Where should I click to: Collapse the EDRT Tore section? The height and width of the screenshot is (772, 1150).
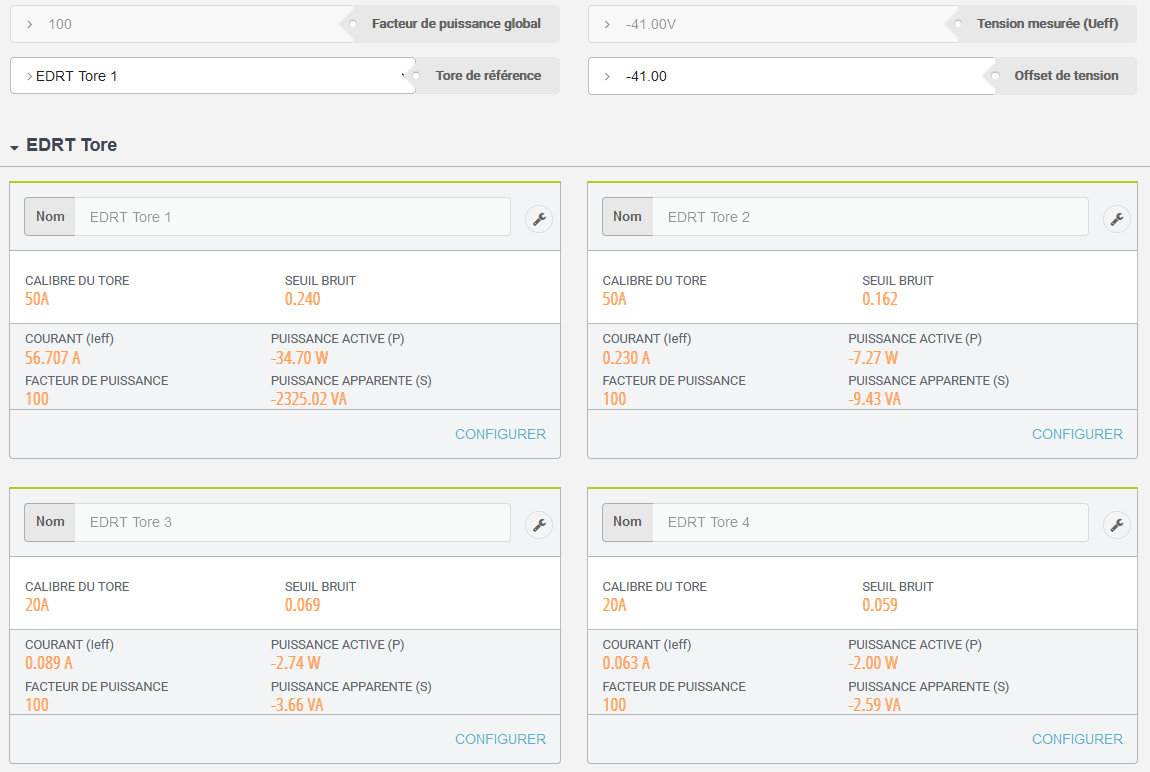(14, 147)
